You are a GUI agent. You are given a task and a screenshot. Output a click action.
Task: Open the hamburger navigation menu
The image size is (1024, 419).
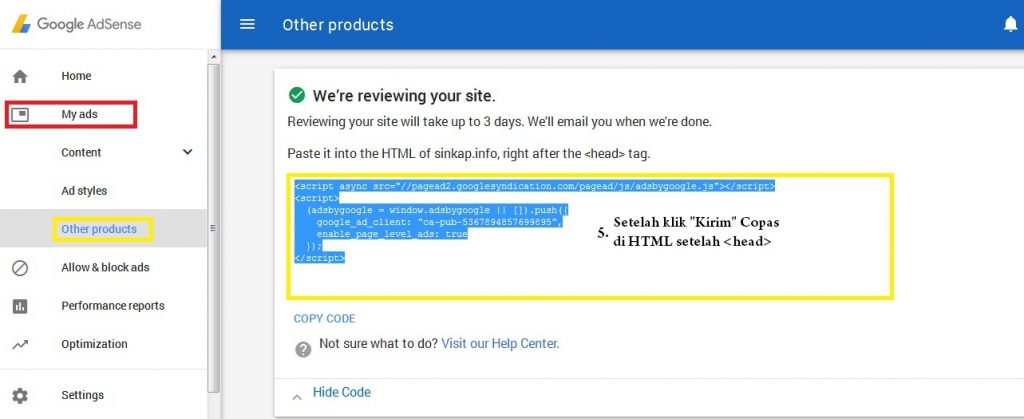click(248, 24)
